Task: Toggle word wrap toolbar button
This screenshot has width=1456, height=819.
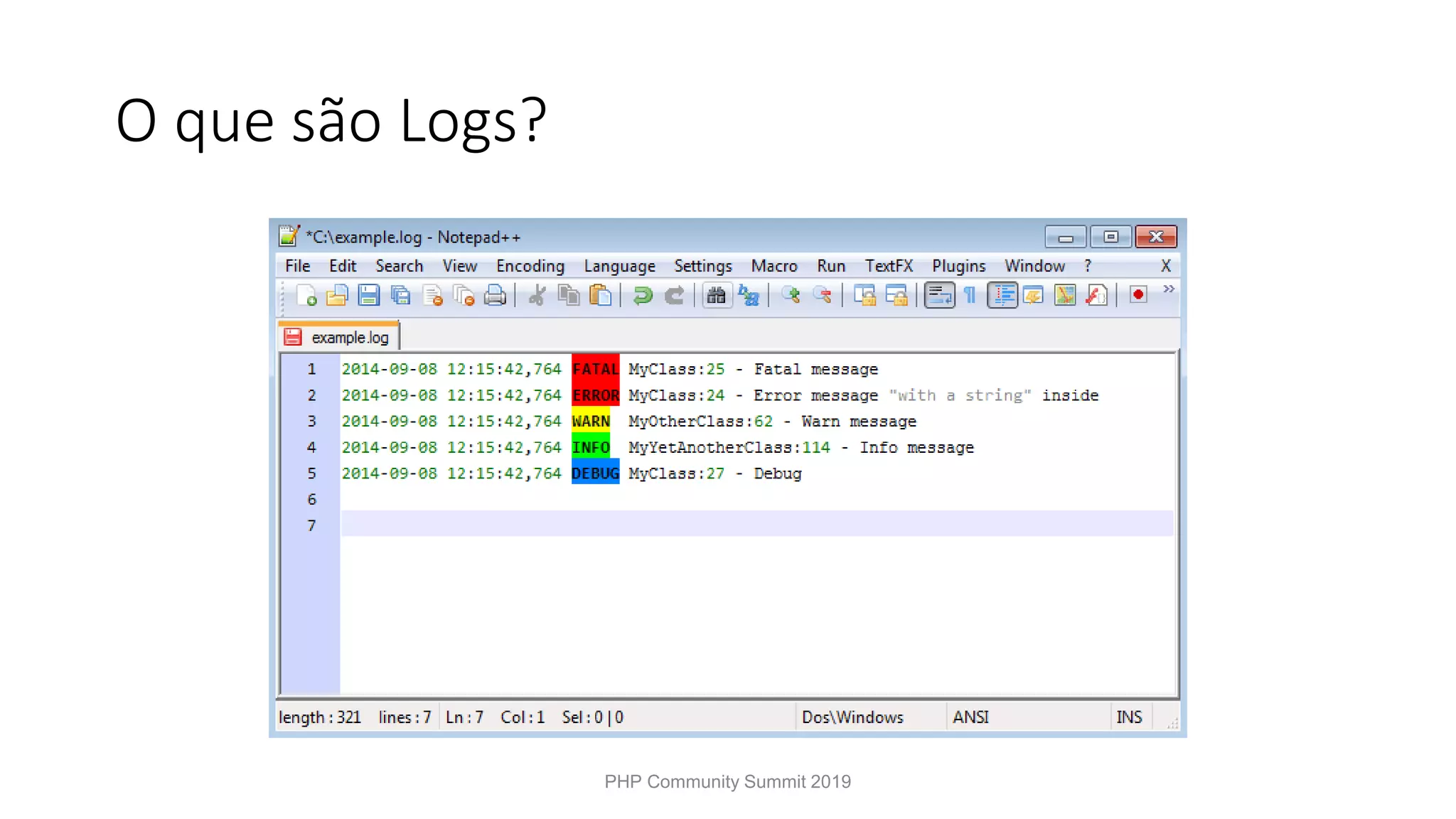Action: [939, 295]
